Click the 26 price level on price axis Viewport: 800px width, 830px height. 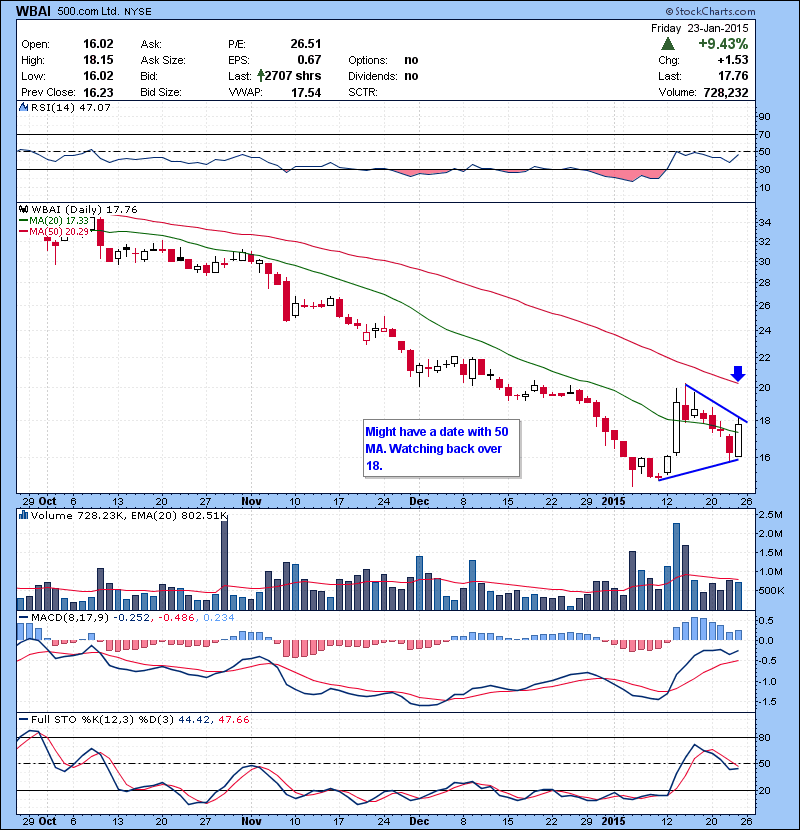765,305
